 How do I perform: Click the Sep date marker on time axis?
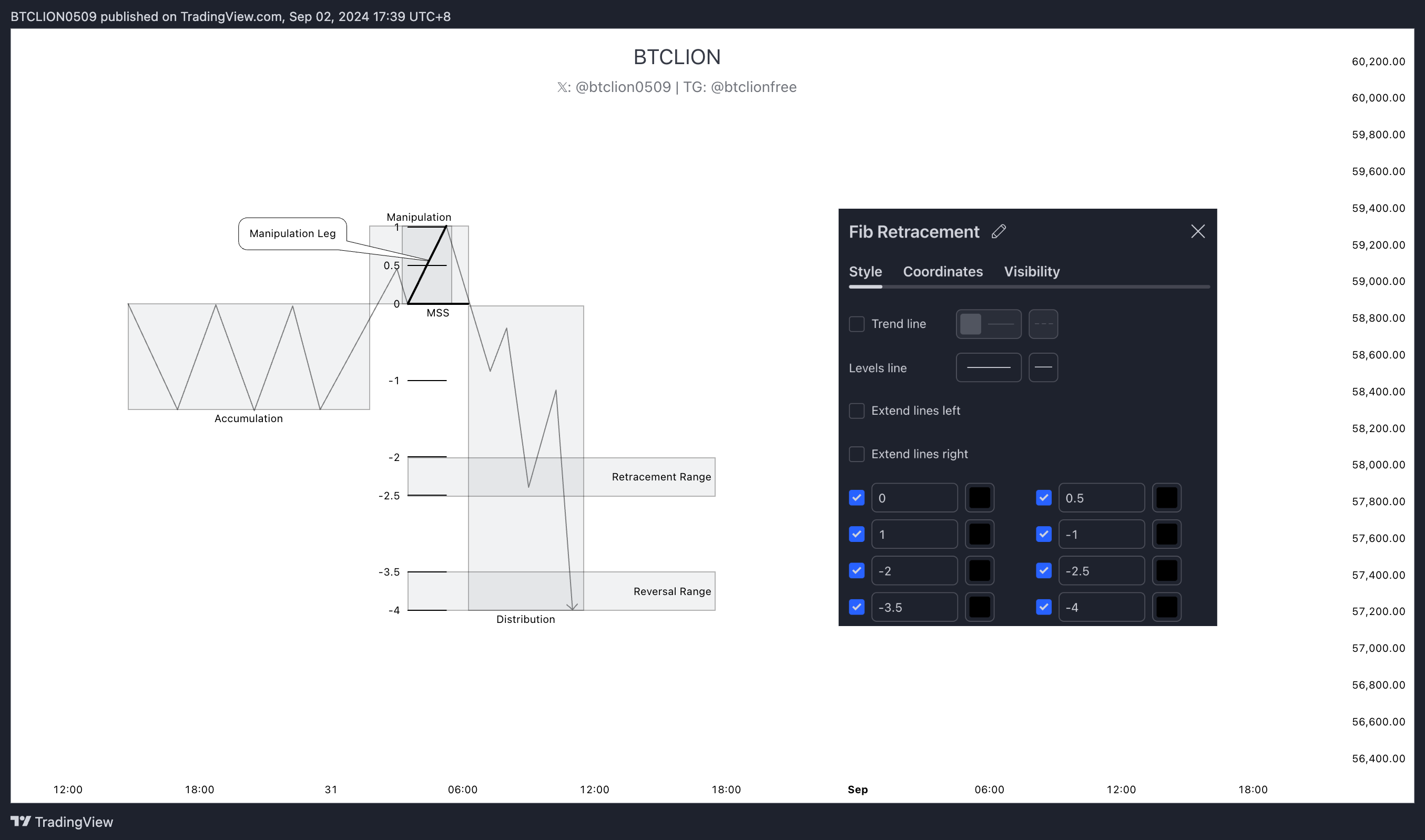pyautogui.click(x=857, y=790)
